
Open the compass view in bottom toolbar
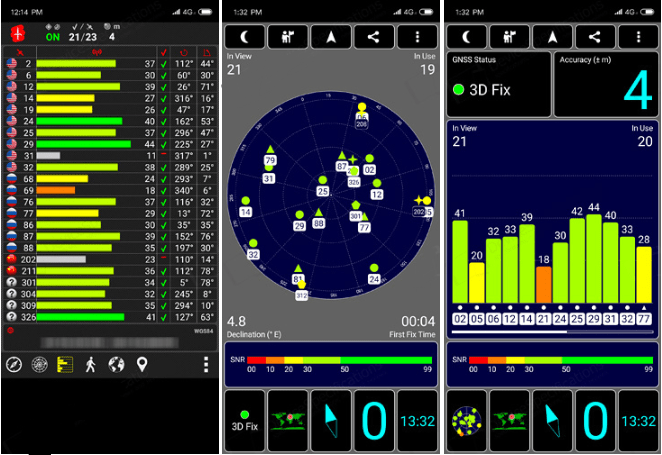(x=14, y=365)
